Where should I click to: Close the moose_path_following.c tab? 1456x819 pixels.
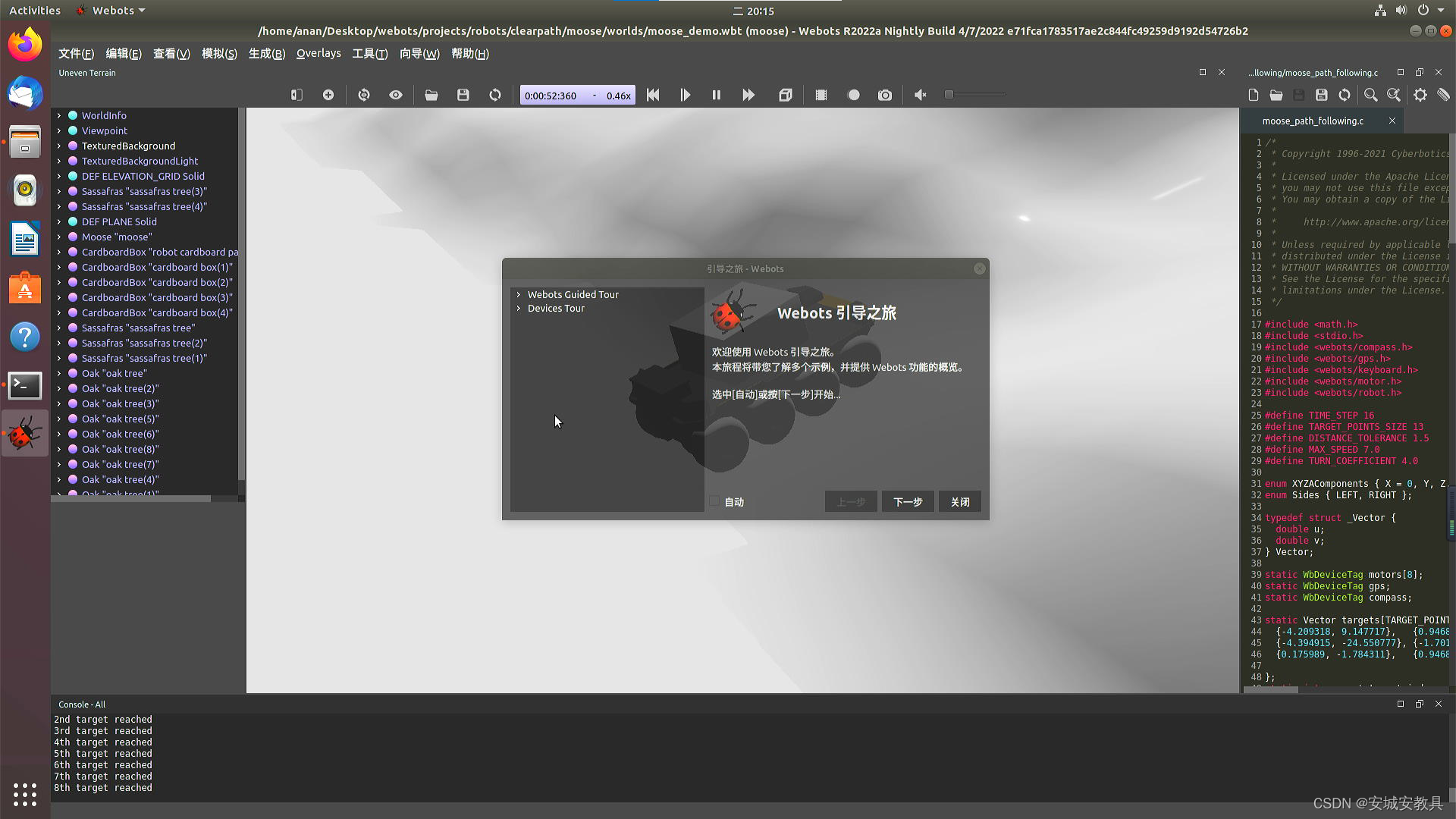click(1392, 121)
